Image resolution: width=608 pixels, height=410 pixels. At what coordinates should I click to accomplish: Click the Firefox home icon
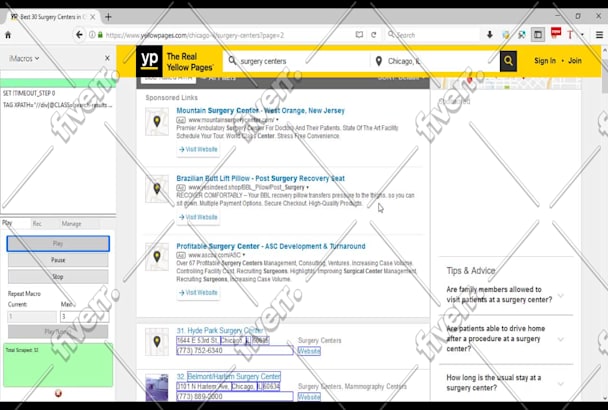coord(8,35)
